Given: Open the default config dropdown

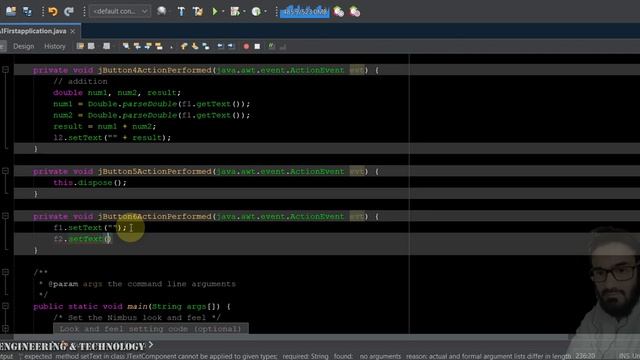Looking at the screenshot, I should [x=119, y=11].
